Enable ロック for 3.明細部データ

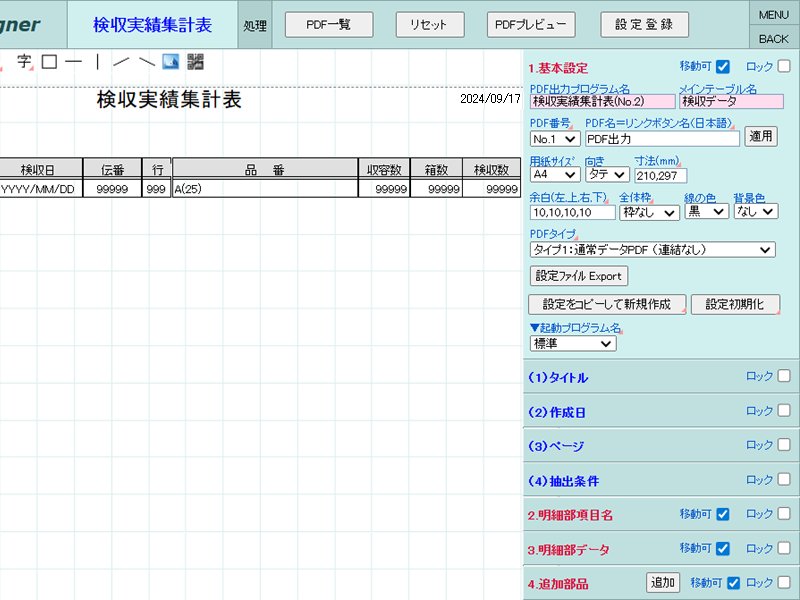(x=784, y=548)
